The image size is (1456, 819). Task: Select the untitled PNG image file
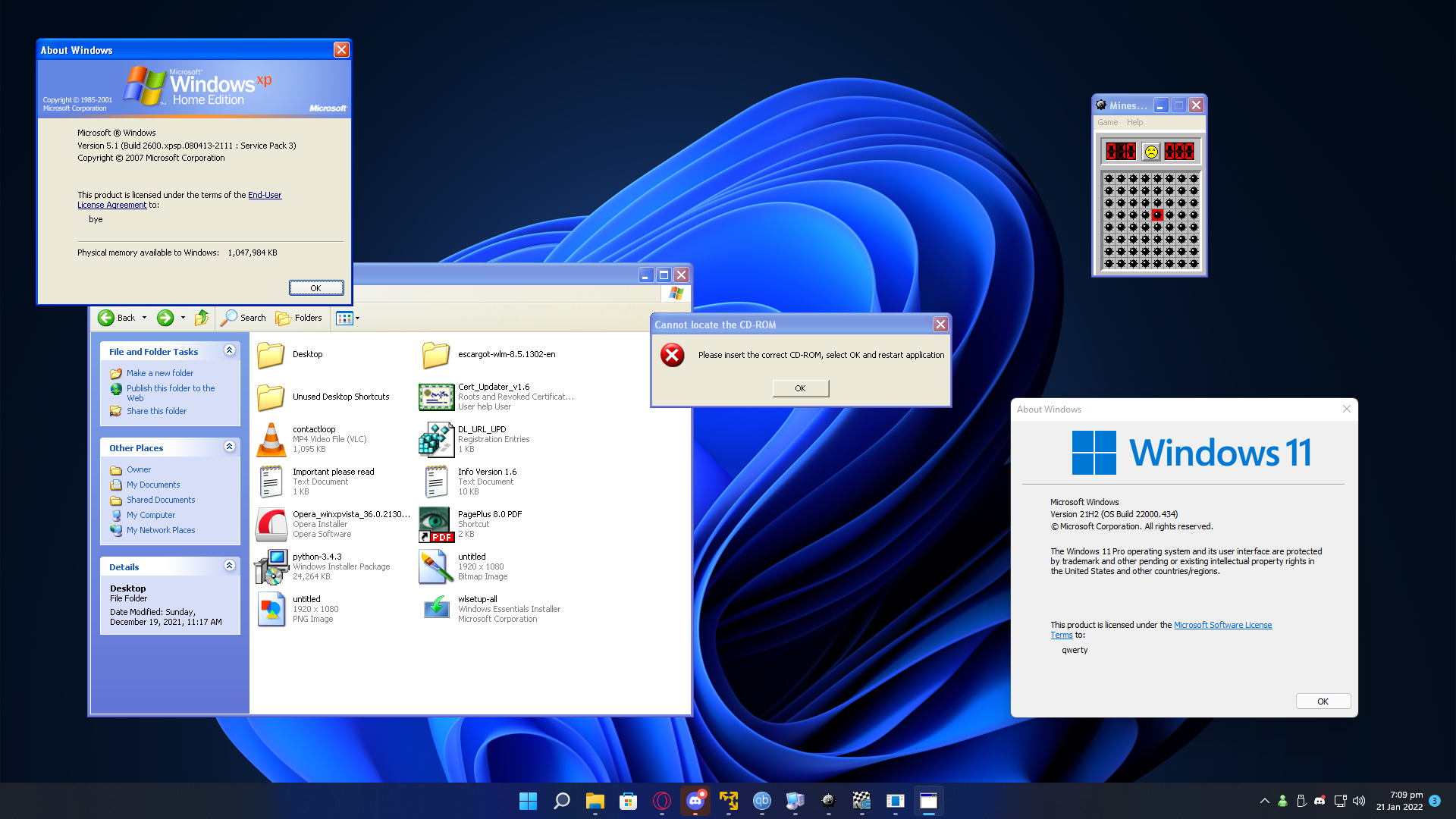(x=271, y=609)
